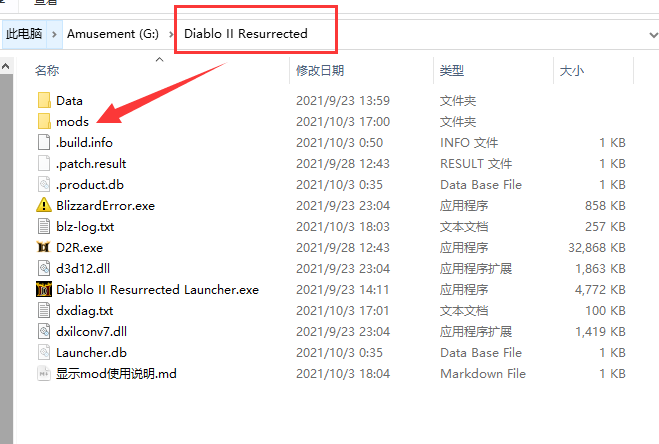The width and height of the screenshot is (659, 444).
Task: Click 32,868 KB size of D2R.exe
Action: (597, 248)
